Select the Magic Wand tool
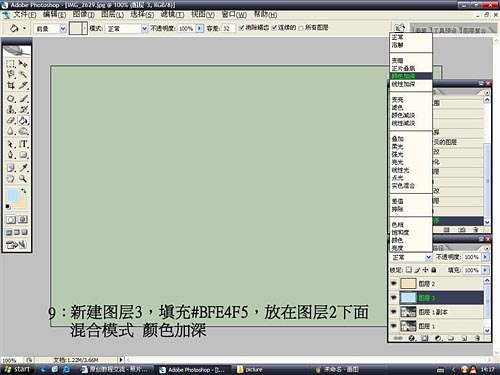 pyautogui.click(x=23, y=74)
